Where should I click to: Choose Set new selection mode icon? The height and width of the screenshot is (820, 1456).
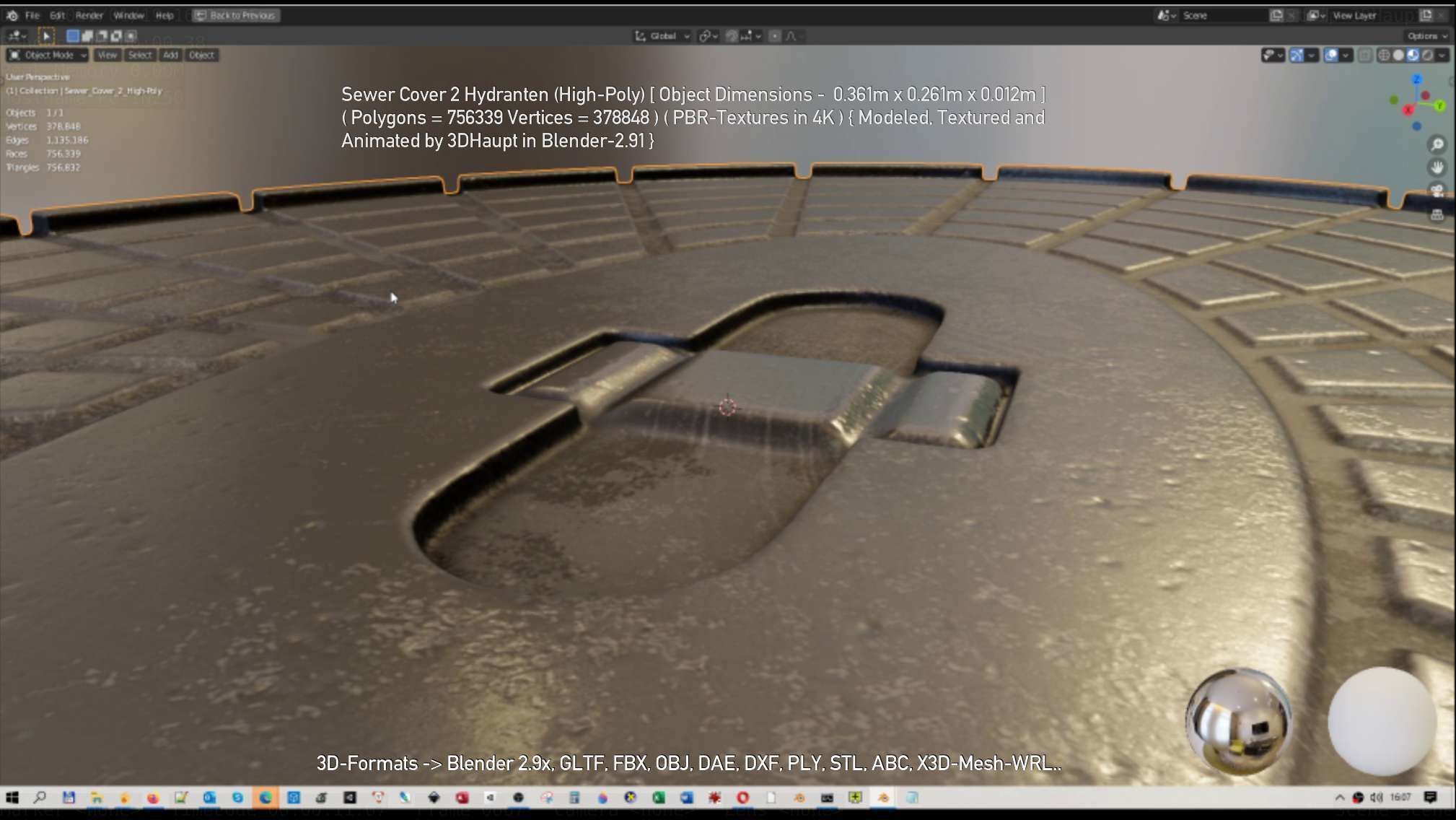[x=73, y=35]
